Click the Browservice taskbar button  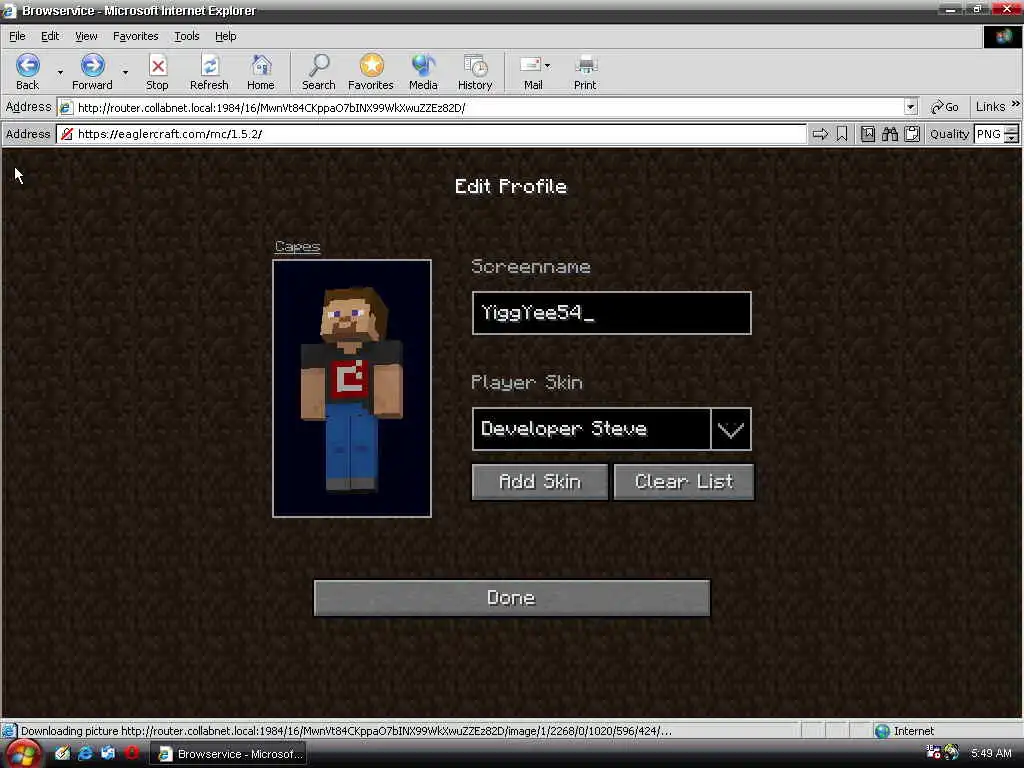click(x=229, y=754)
